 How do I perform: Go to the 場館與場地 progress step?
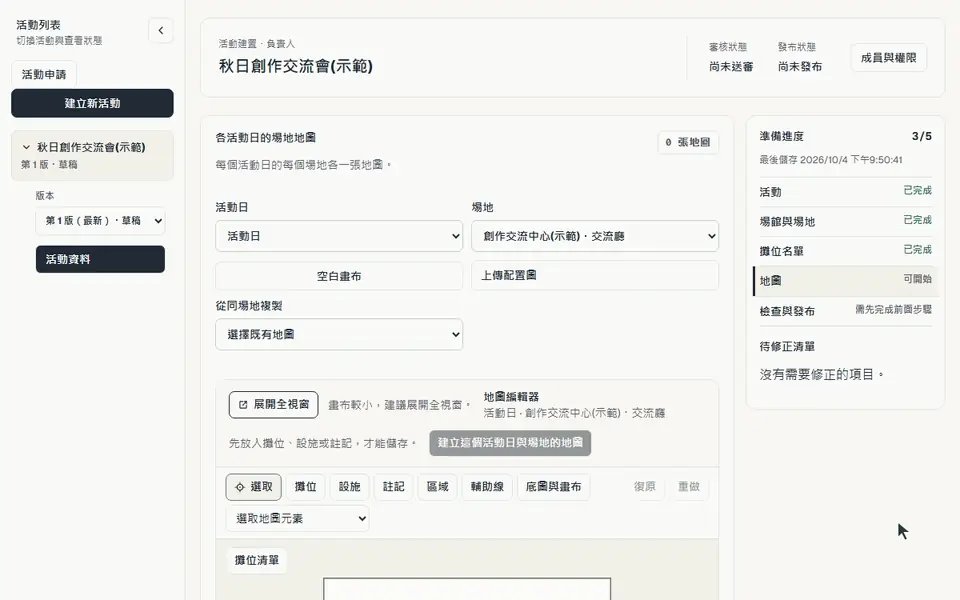(845, 221)
